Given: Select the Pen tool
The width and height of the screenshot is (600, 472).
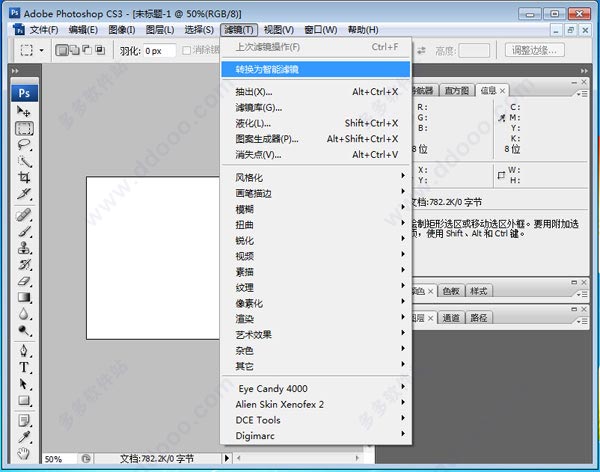Looking at the screenshot, I should point(24,350).
